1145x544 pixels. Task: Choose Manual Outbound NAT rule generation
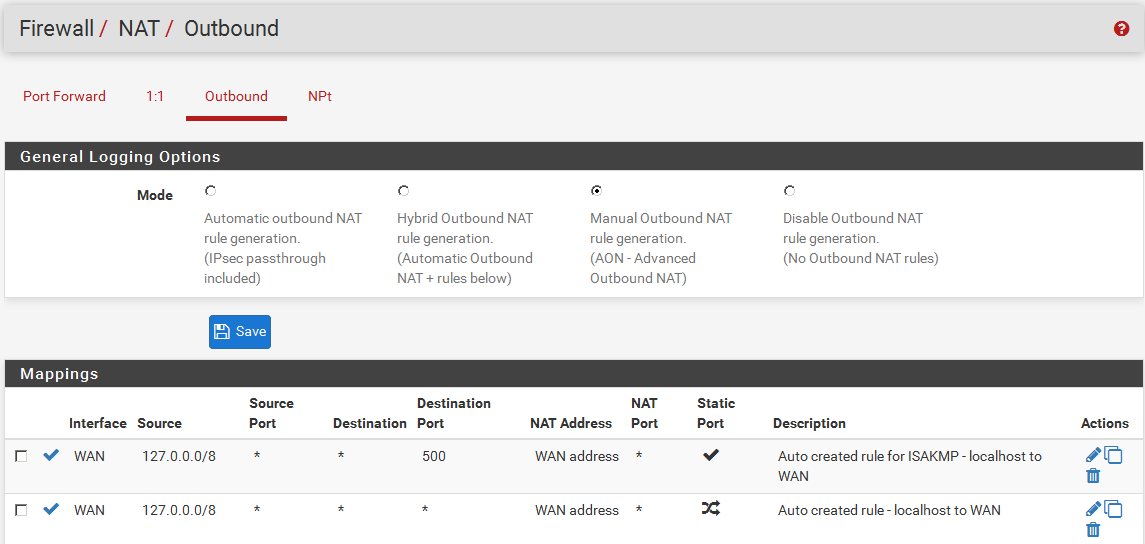coord(596,191)
